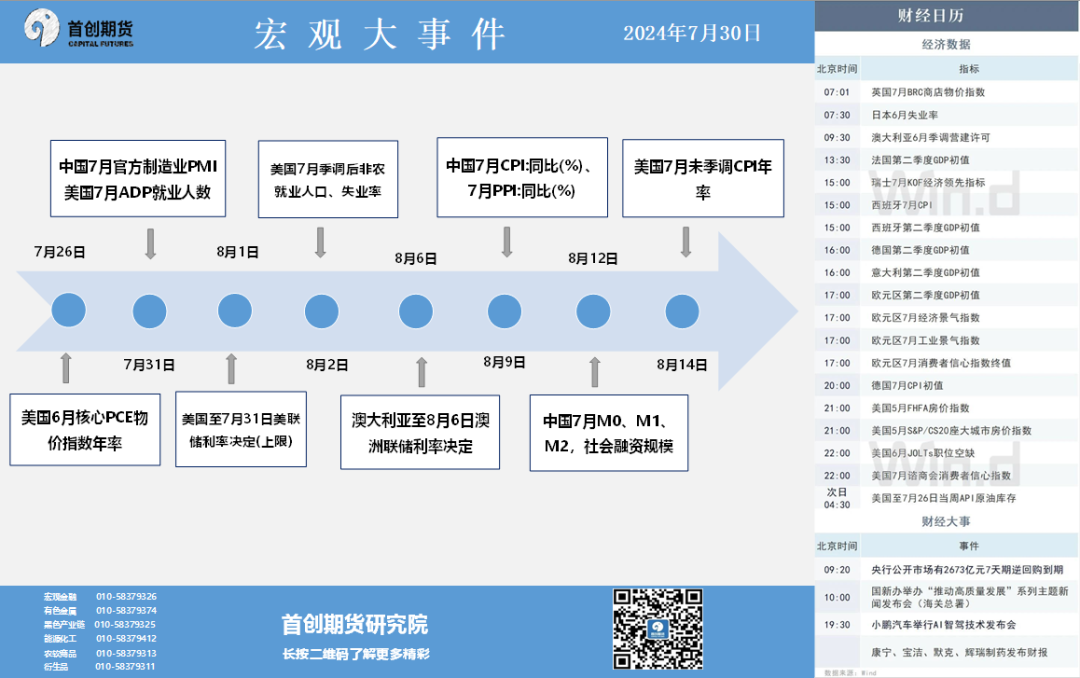Click the 财经大事 section heading
Image resolution: width=1080 pixels, height=678 pixels.
click(946, 522)
